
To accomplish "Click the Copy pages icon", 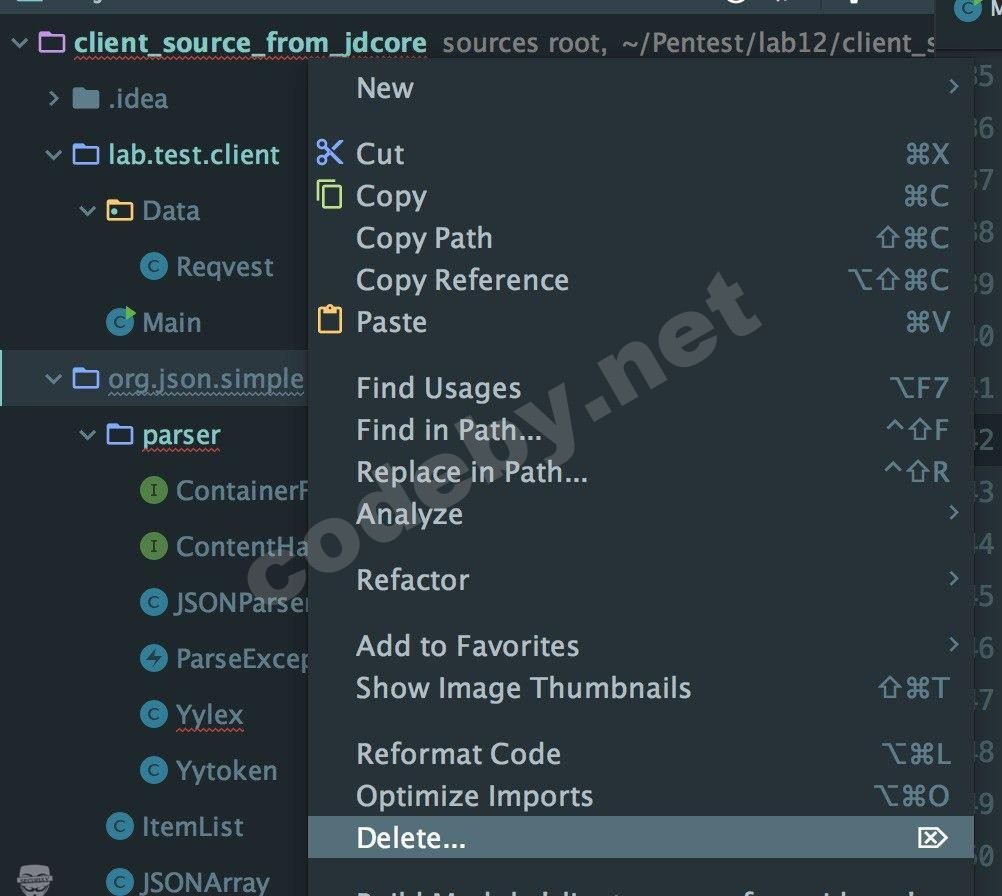I will point(330,194).
